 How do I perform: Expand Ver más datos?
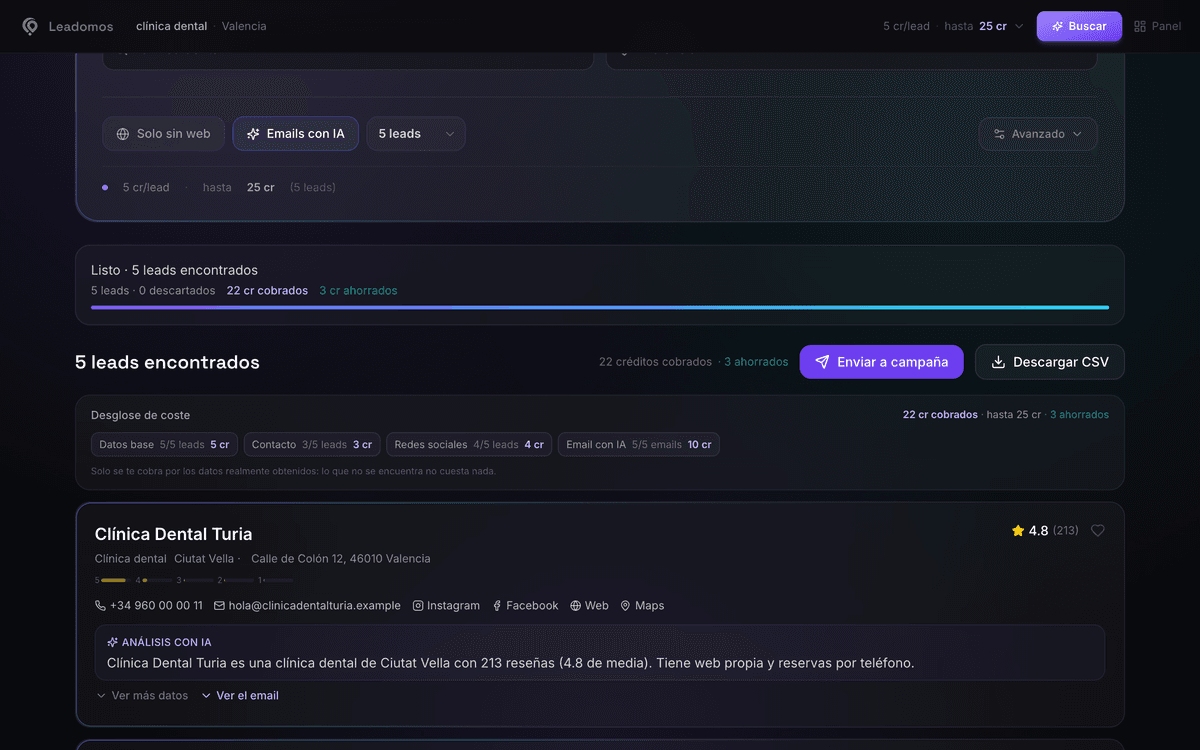click(x=142, y=696)
